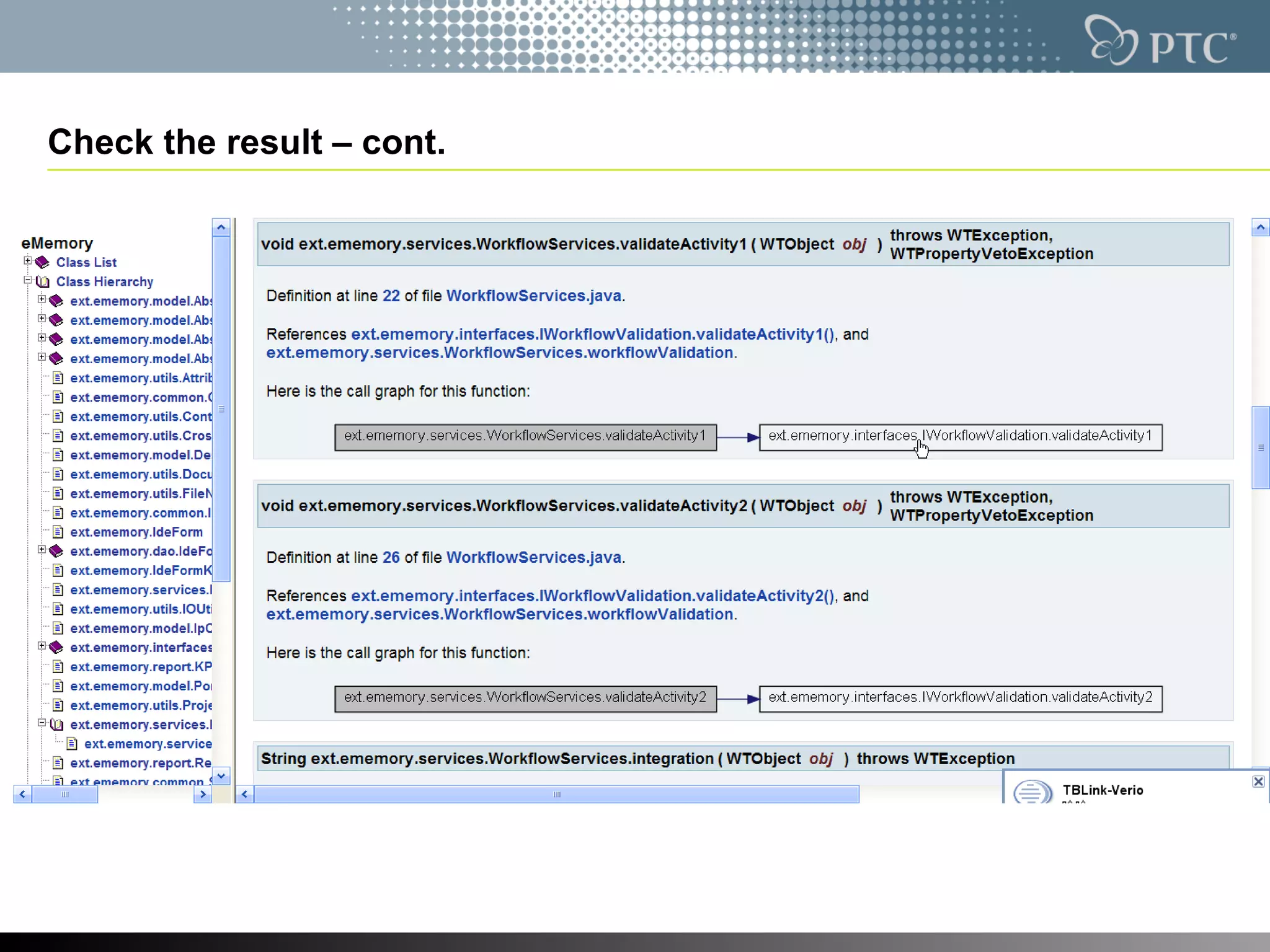Screen dimensions: 1270x952
Task: Click the open book icon beside Class Hierarchy
Action: click(x=43, y=282)
